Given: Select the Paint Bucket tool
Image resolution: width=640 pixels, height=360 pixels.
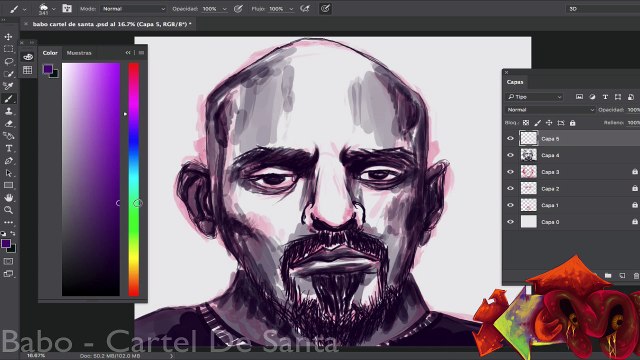Looking at the screenshot, I should click(8, 136).
